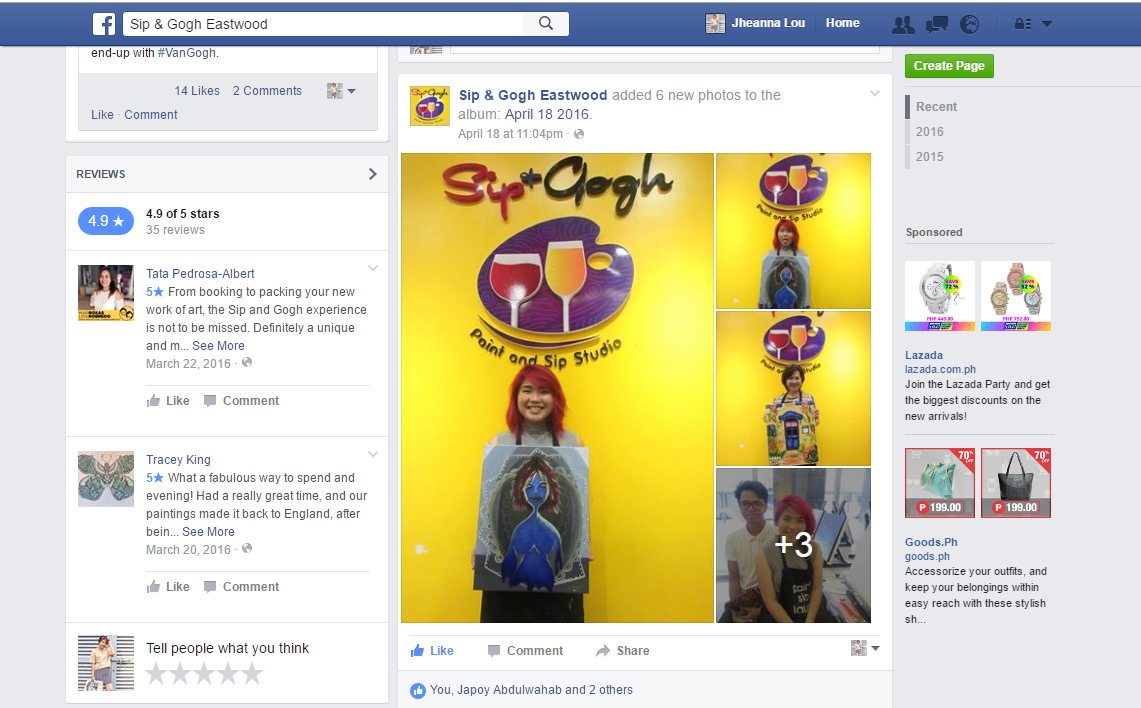Focus the search field with Sip & Gogh Eastwood
The image size is (1141, 708).
tap(322, 24)
